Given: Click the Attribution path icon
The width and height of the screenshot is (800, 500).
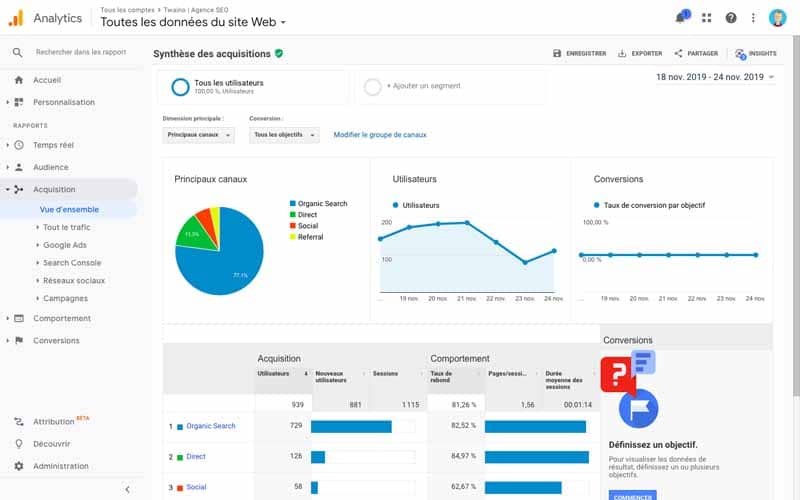Looking at the screenshot, I should 19,421.
